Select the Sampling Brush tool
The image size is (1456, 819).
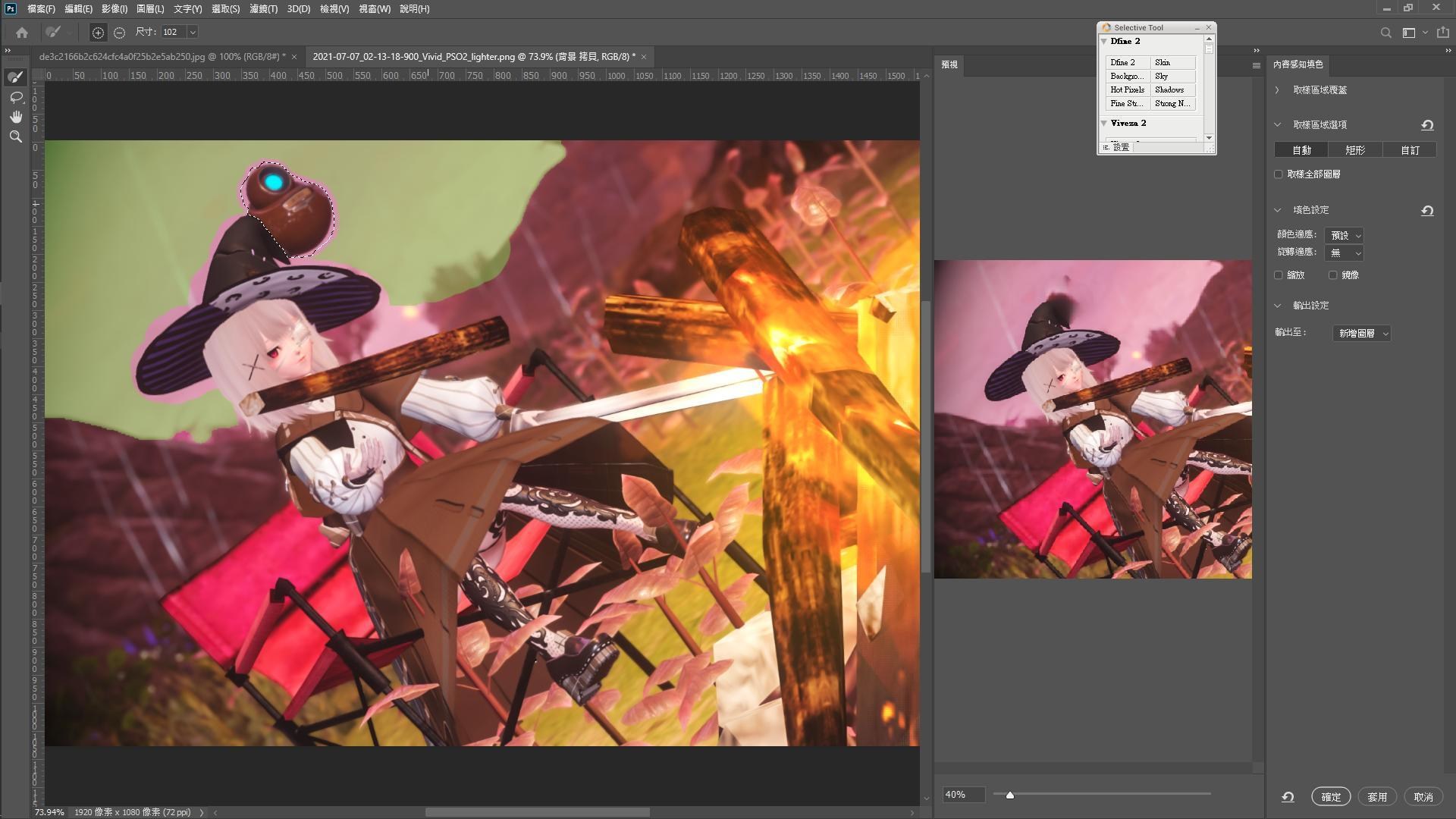[x=16, y=77]
